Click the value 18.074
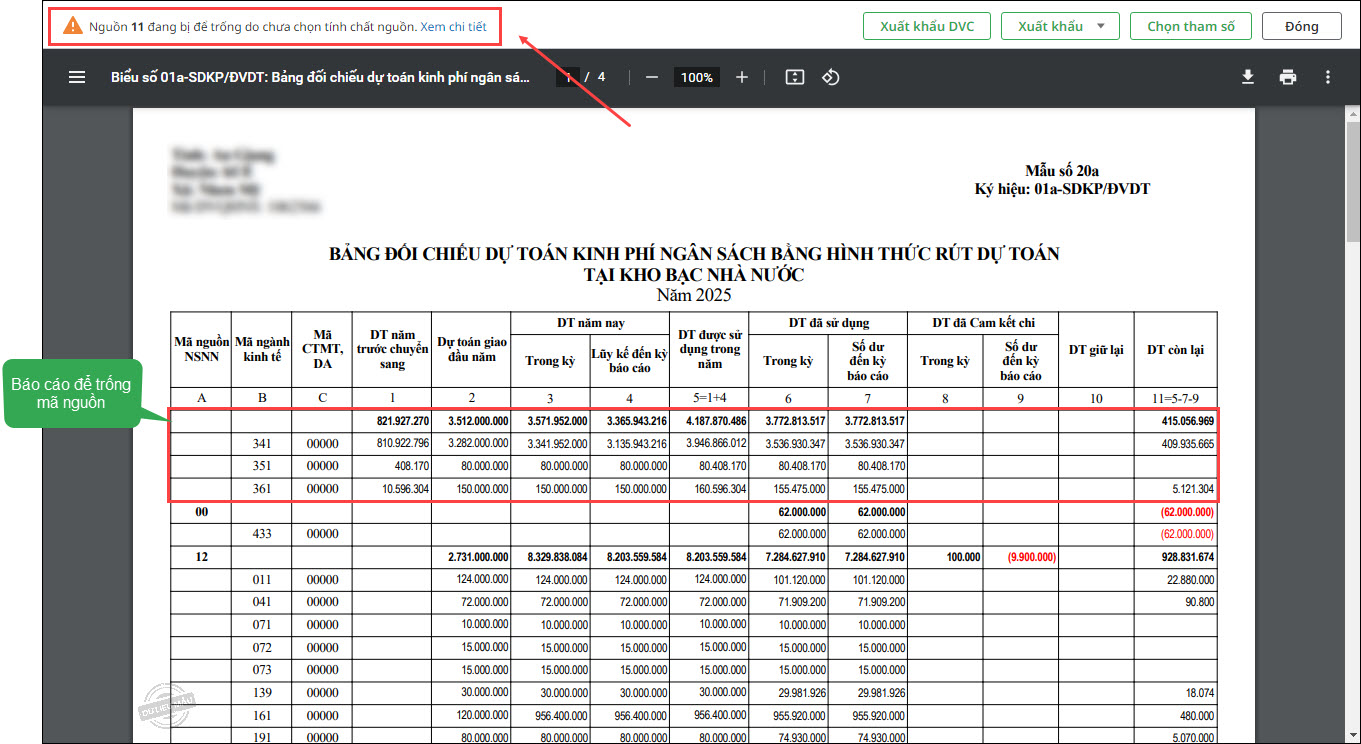 pyautogui.click(x=1198, y=693)
